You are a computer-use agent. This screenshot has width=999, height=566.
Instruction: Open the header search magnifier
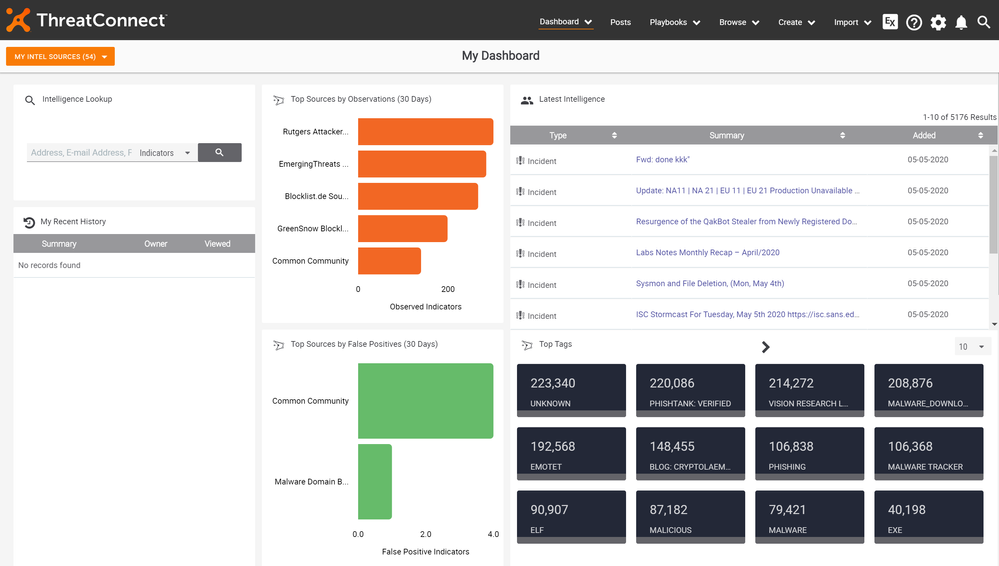coord(984,22)
